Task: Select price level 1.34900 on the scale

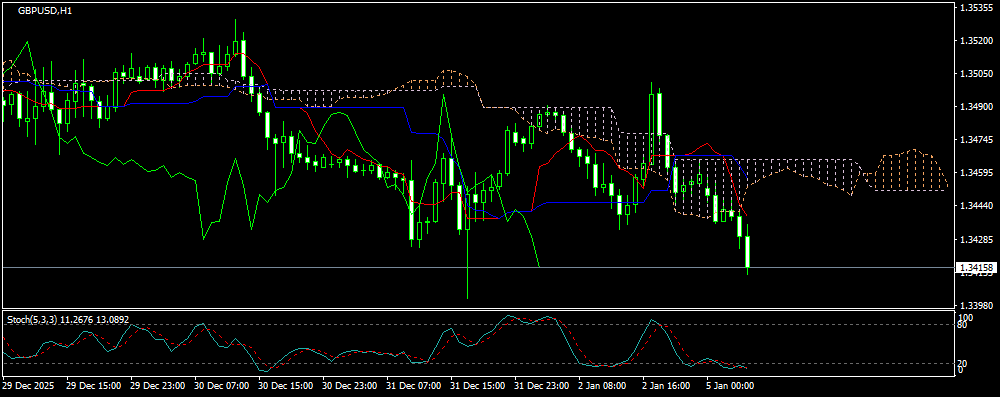Action: (976, 107)
